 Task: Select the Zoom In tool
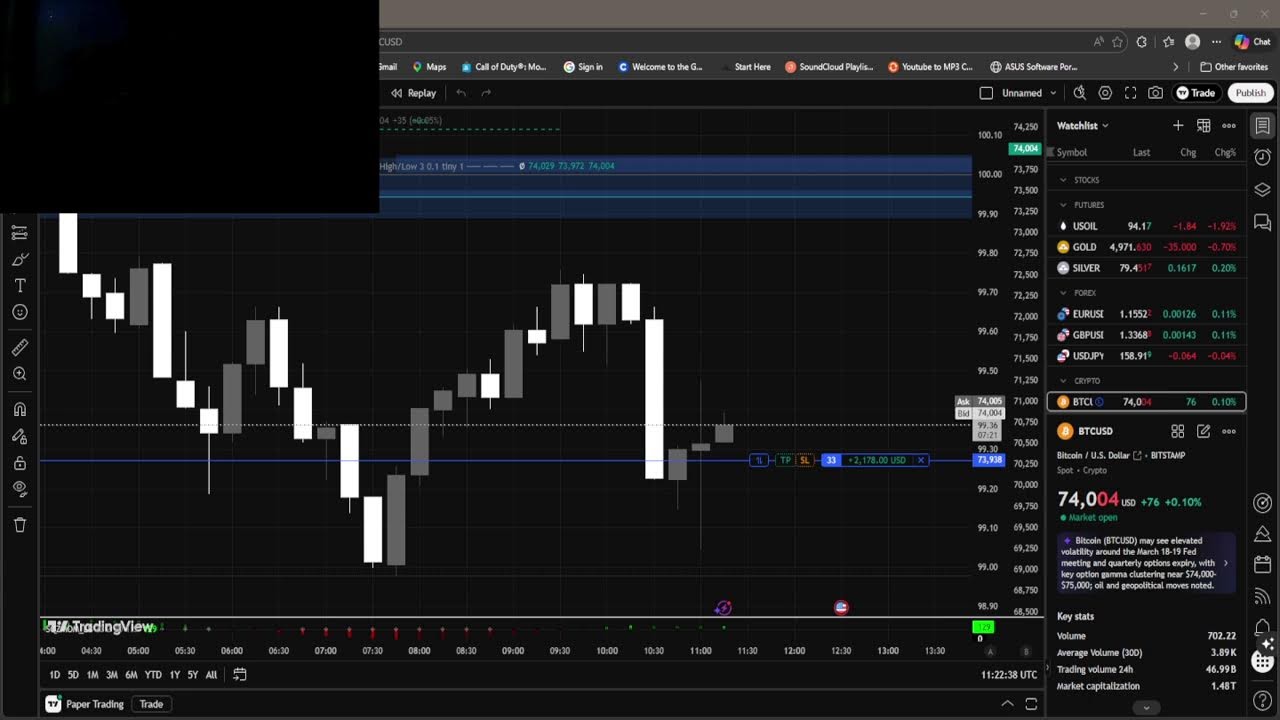pyautogui.click(x=19, y=374)
